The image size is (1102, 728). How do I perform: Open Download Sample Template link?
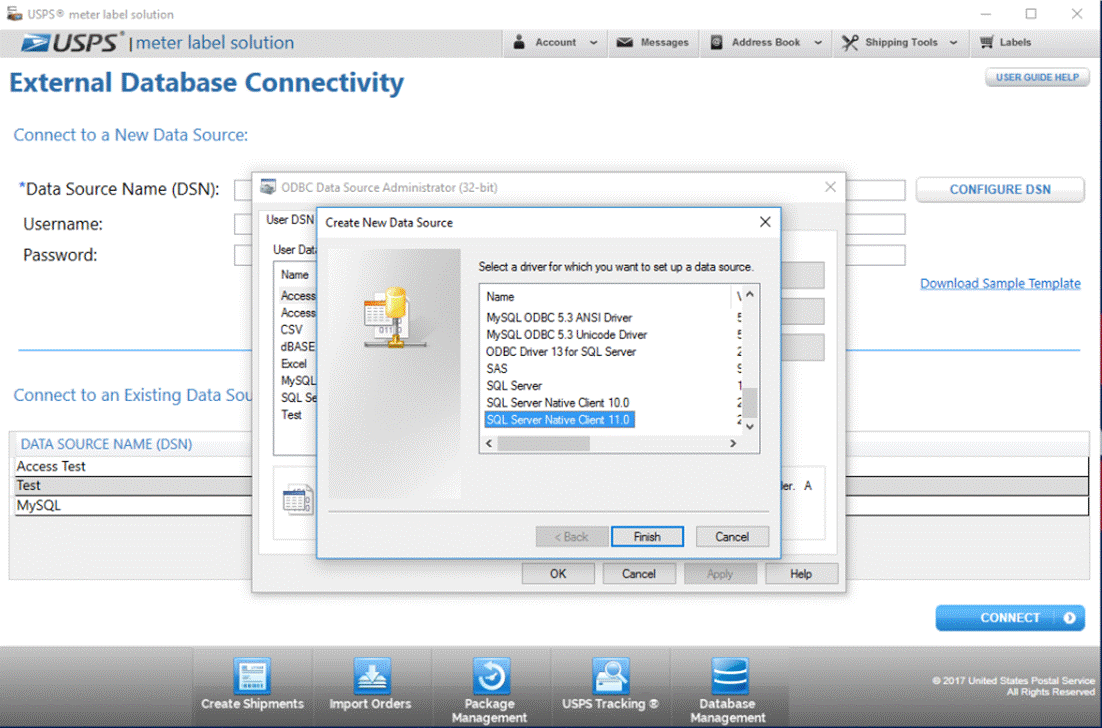[x=1000, y=283]
